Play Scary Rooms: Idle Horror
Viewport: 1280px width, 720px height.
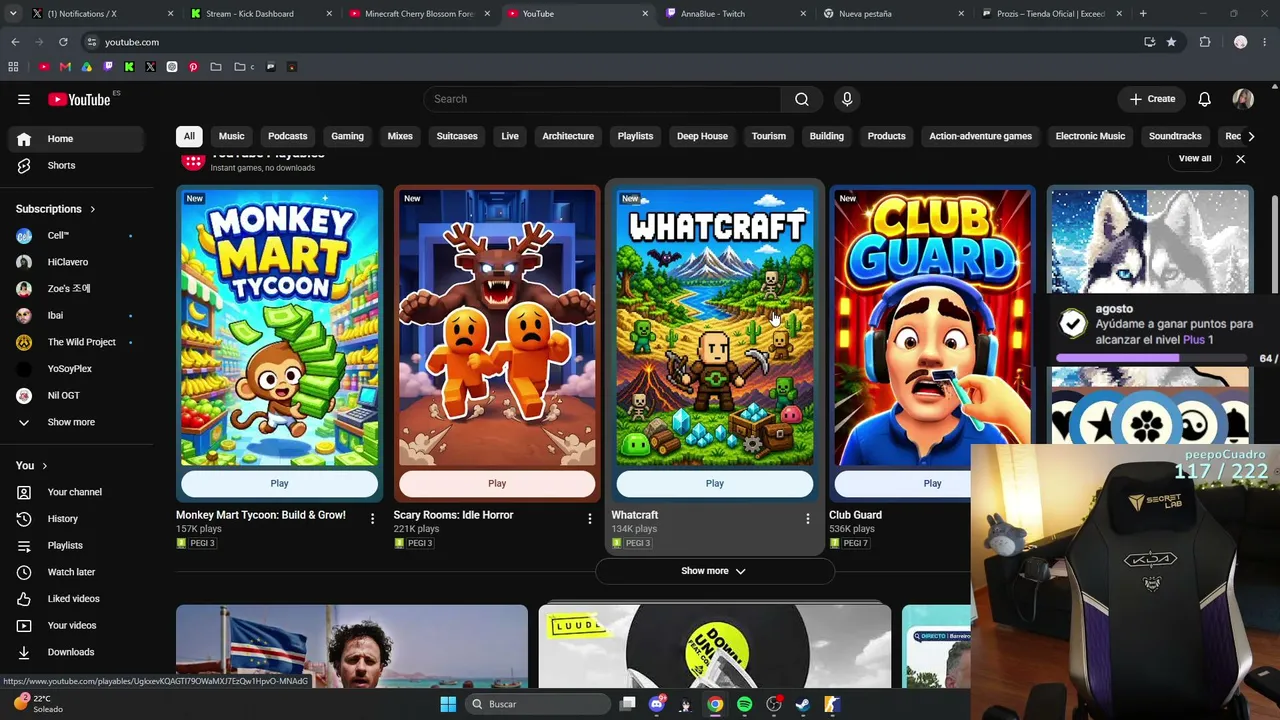point(497,483)
